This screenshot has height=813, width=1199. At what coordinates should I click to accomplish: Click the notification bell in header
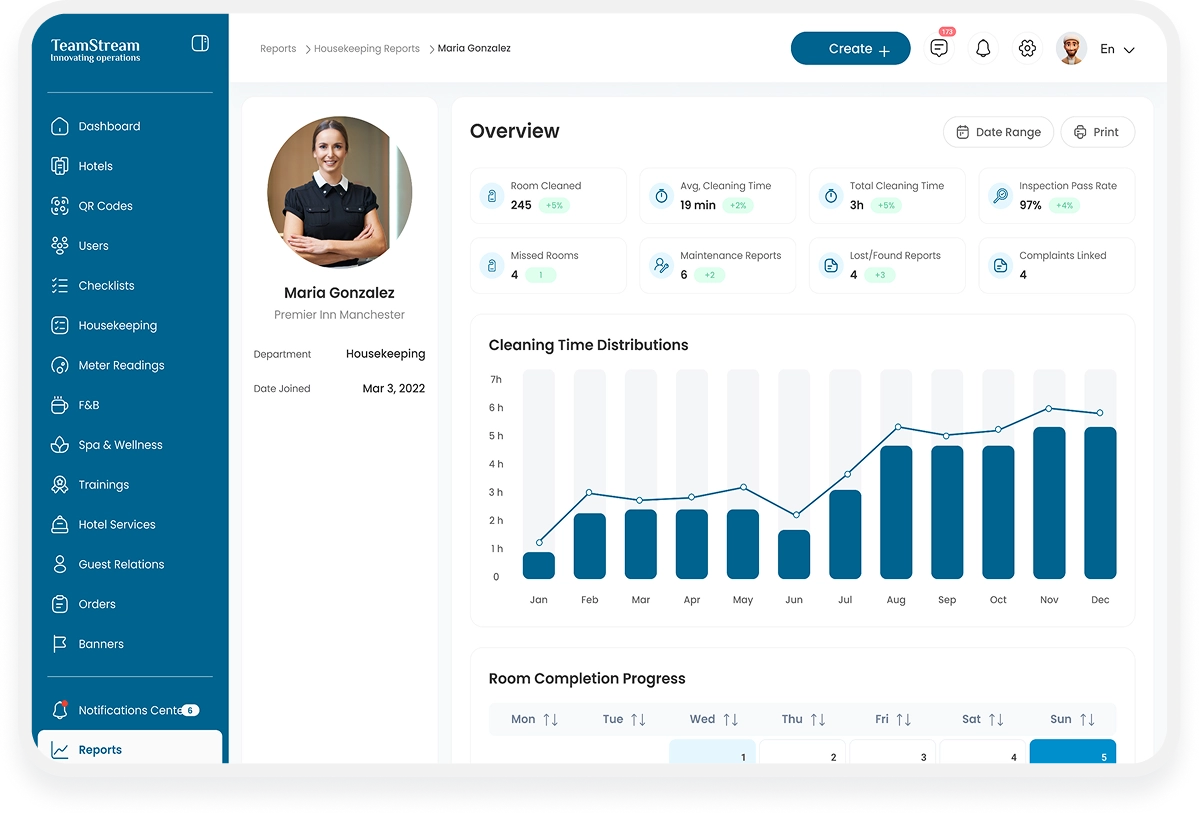(983, 49)
